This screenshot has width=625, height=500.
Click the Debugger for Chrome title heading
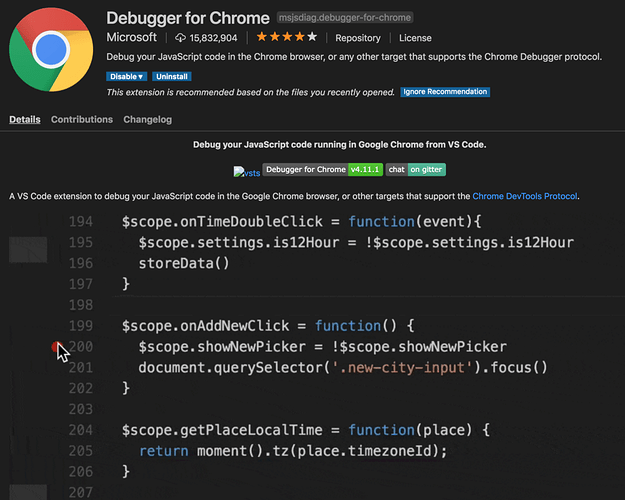coord(188,18)
